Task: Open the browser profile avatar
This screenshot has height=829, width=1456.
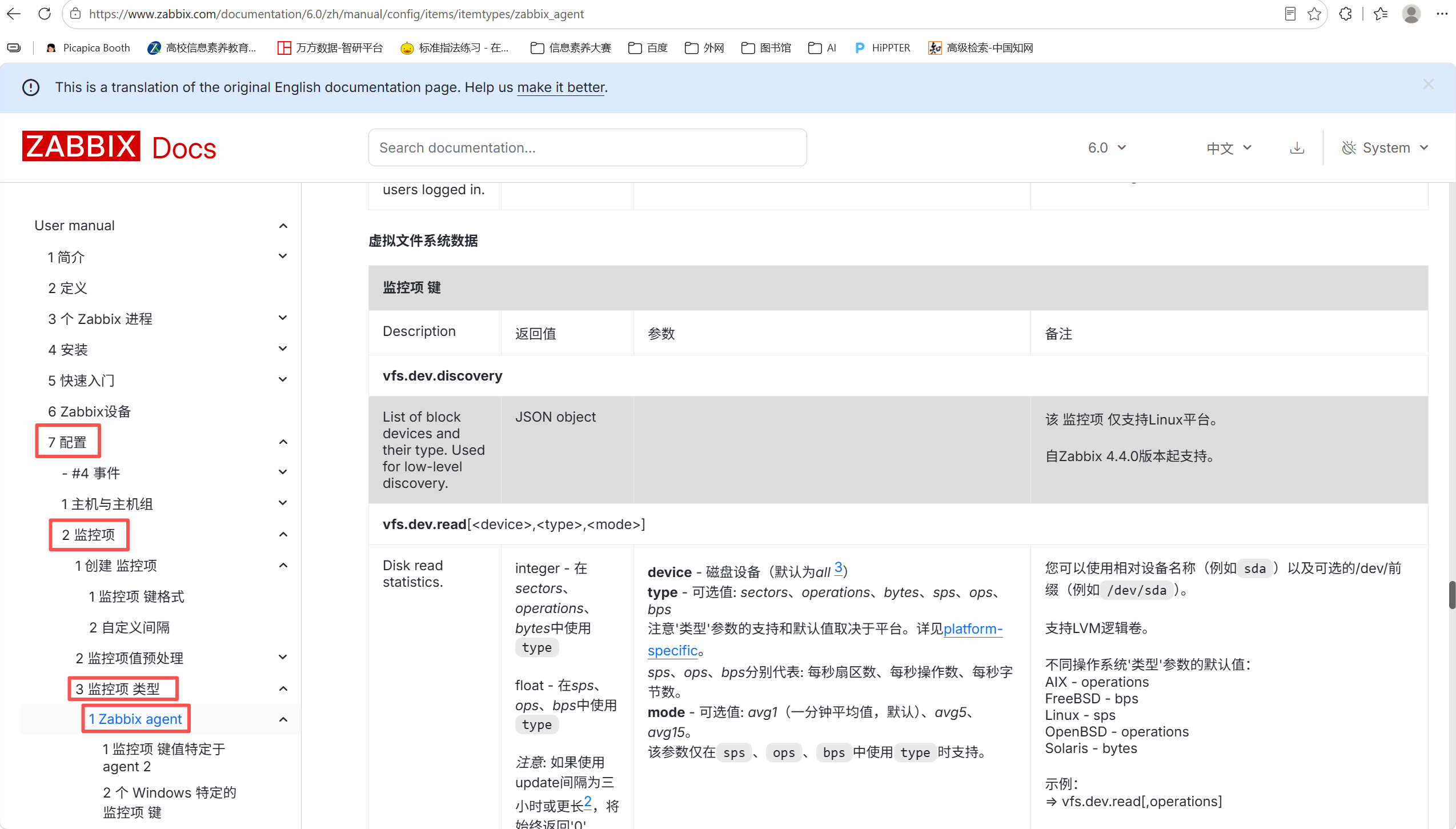Action: tap(1411, 14)
